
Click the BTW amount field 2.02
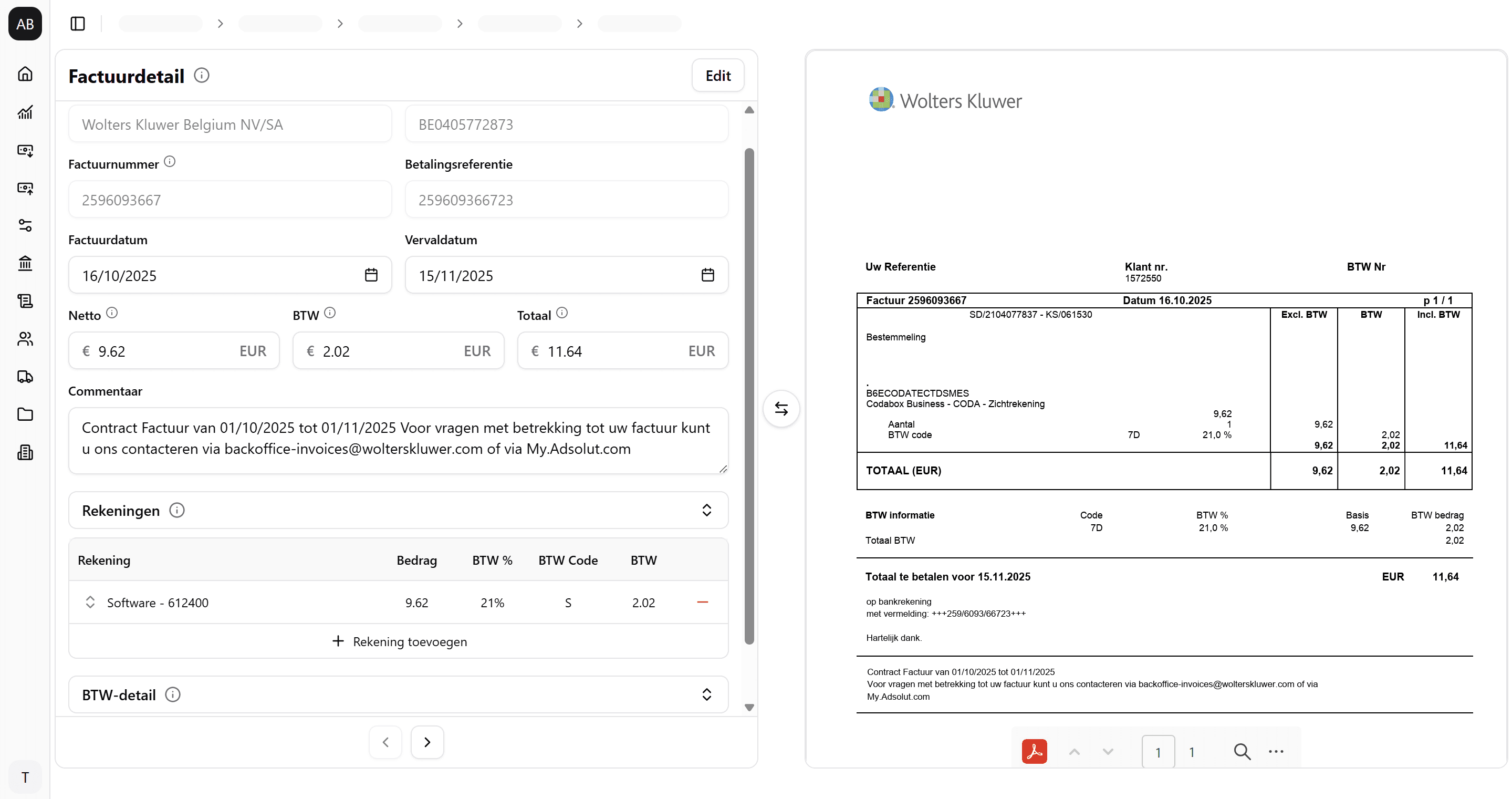tap(399, 350)
